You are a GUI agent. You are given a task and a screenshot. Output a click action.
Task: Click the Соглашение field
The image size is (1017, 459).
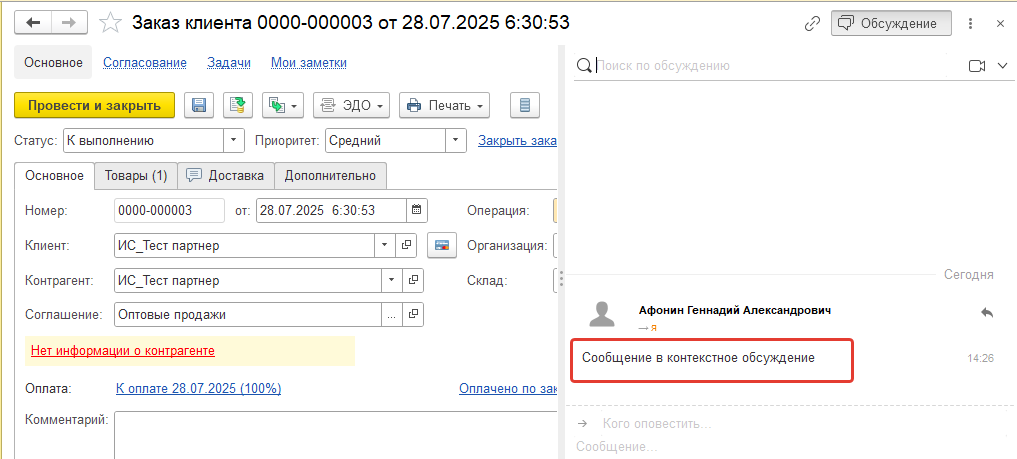(x=247, y=315)
